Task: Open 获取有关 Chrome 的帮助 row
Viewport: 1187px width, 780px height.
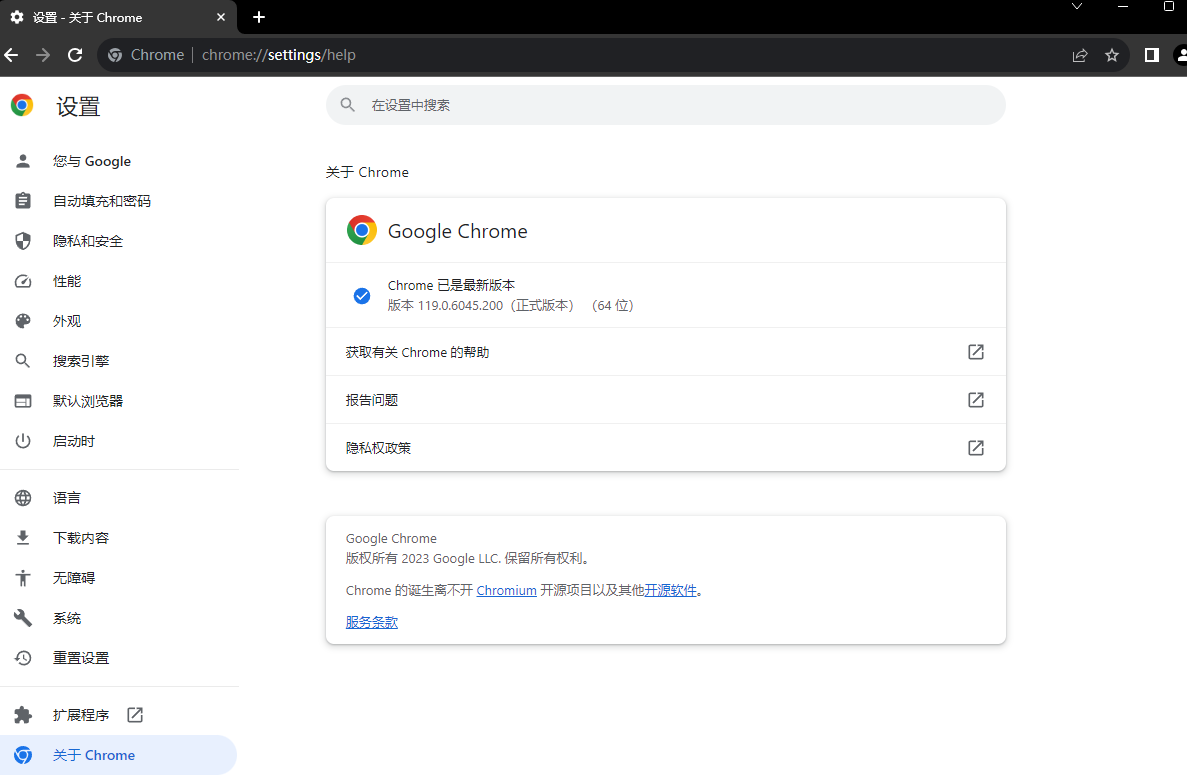Action: click(x=665, y=352)
